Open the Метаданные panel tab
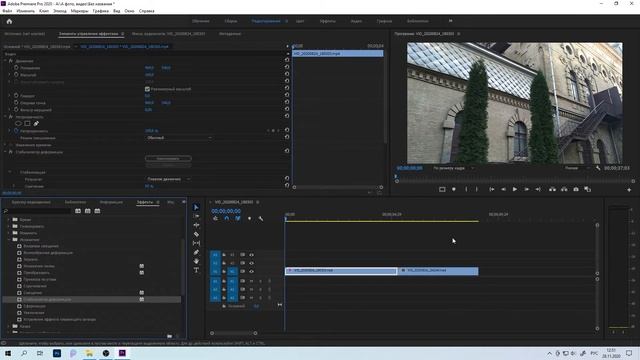The width and height of the screenshot is (640, 360). [230, 34]
